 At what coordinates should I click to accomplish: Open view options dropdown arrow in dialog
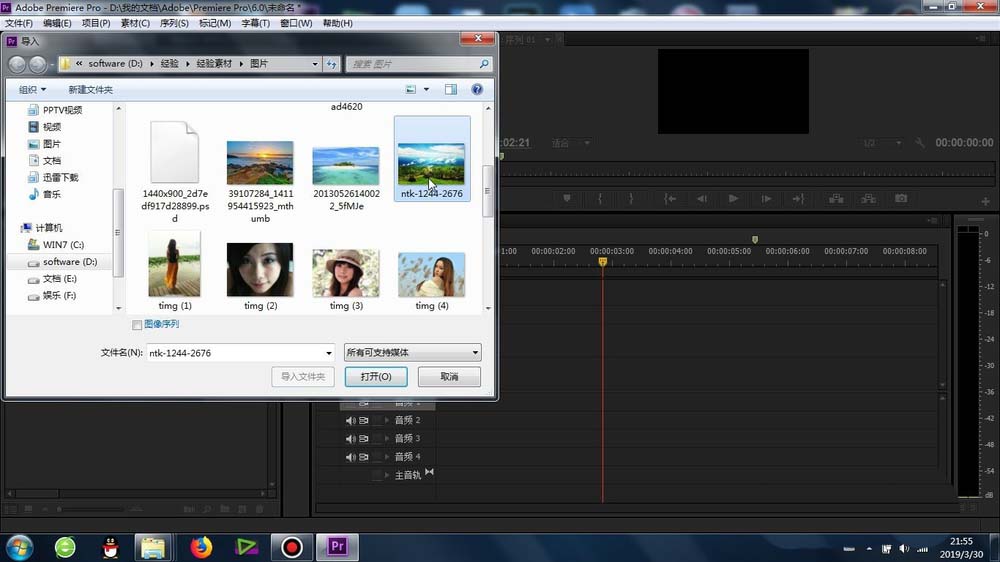[x=427, y=90]
